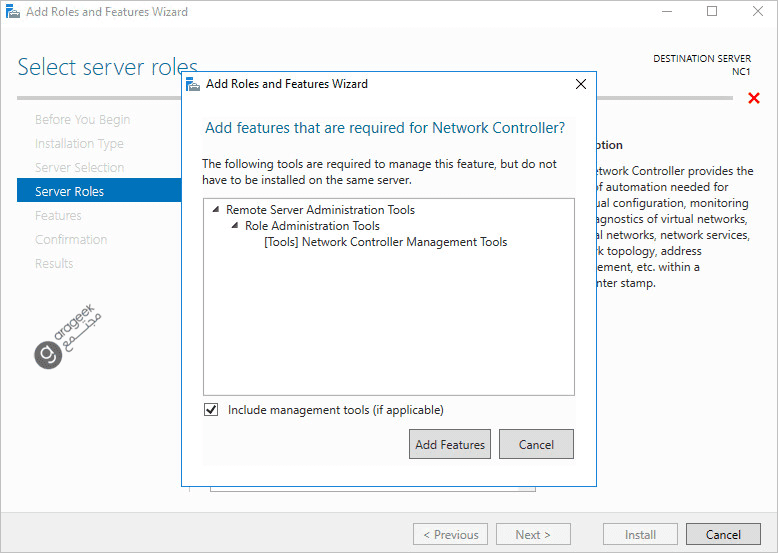Click the wizard's bottom Cancel button
This screenshot has height=553, width=778.
(x=723, y=534)
